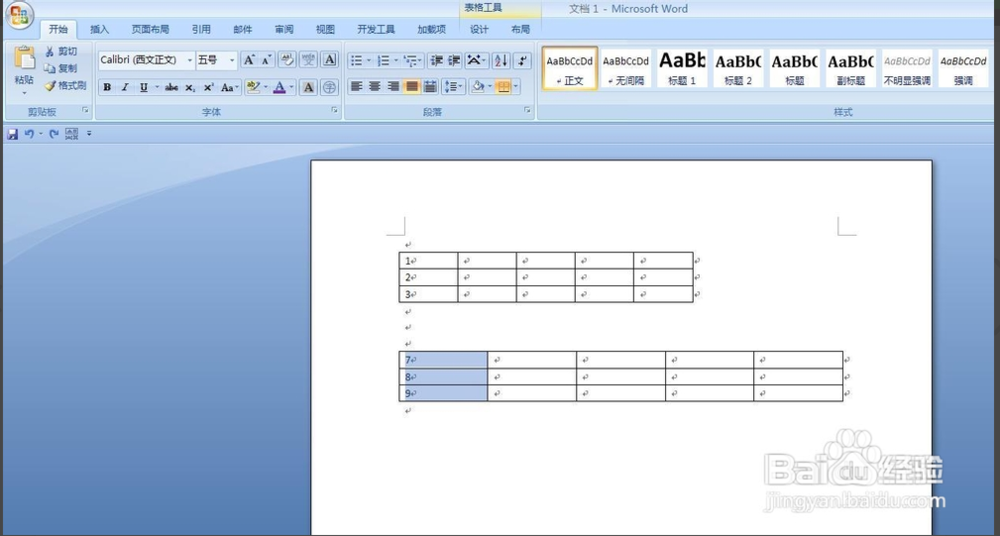This screenshot has width=1000, height=536.
Task: Apply the 无间隔 (No Spacing) style
Action: pos(626,68)
